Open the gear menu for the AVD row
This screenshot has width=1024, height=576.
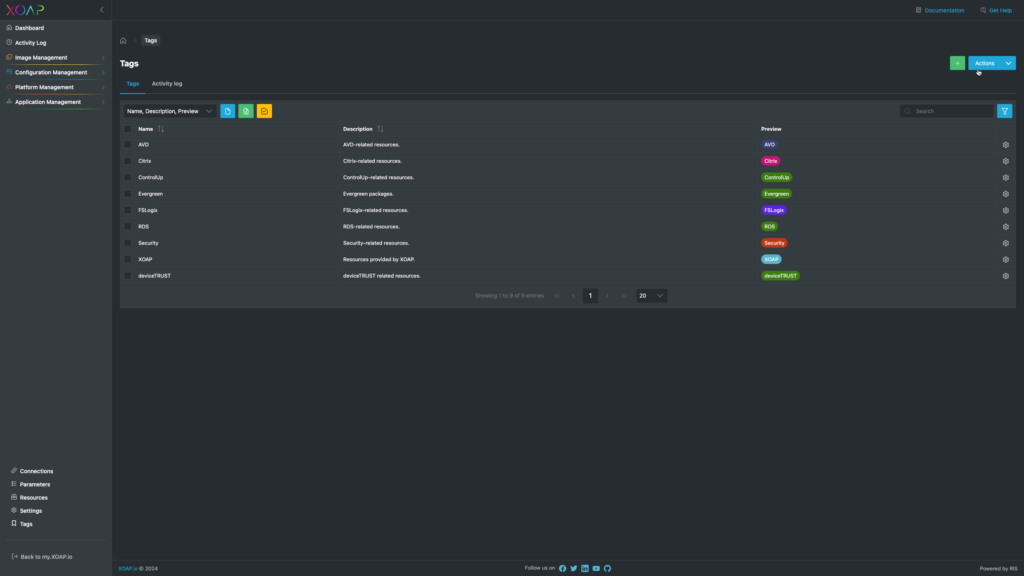coord(1006,145)
